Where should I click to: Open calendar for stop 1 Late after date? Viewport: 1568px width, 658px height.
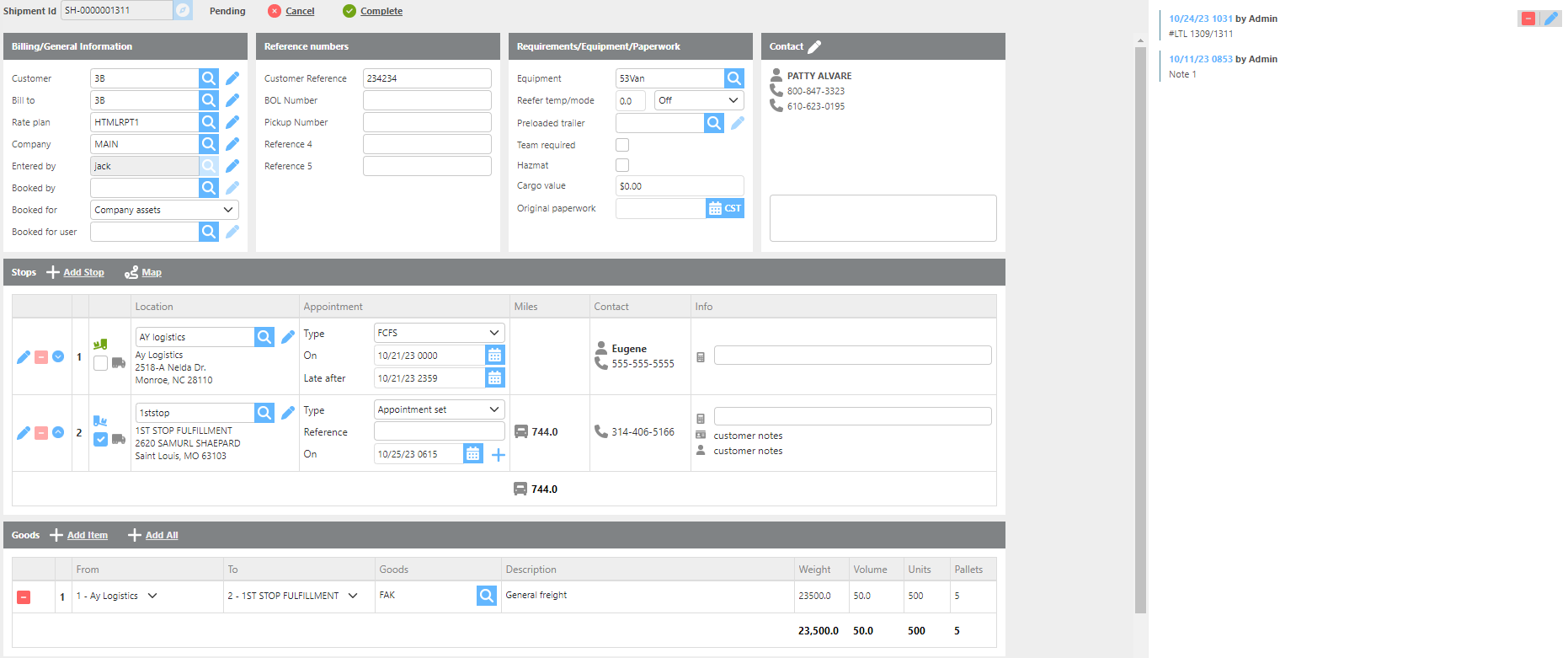494,378
